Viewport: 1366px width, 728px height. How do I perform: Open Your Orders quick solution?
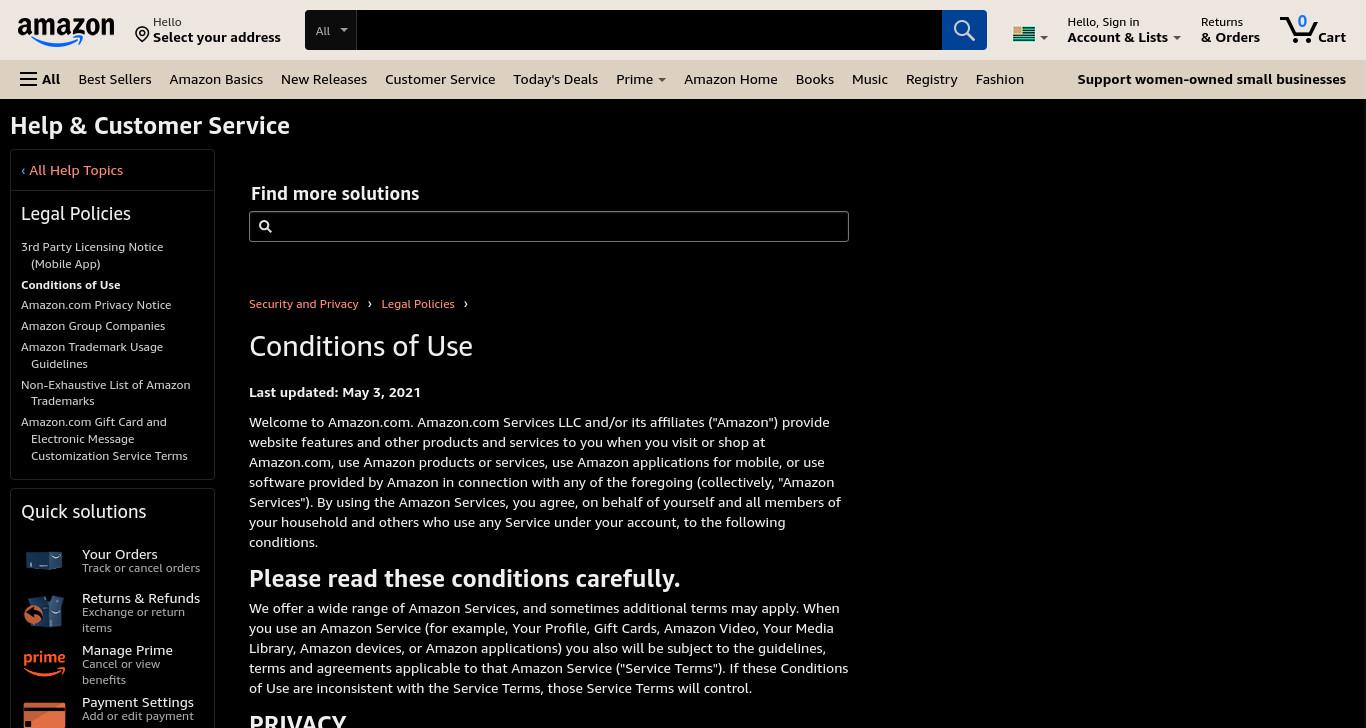[141, 560]
